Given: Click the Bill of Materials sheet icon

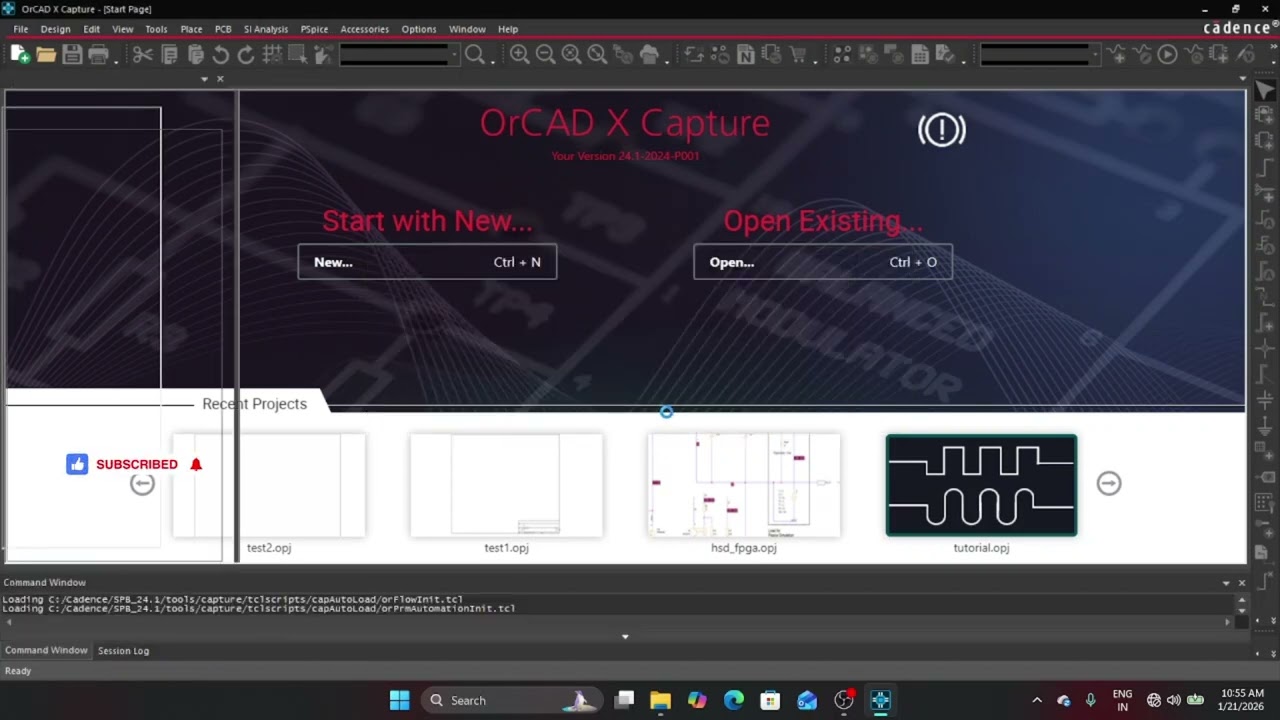Looking at the screenshot, I should click(920, 55).
